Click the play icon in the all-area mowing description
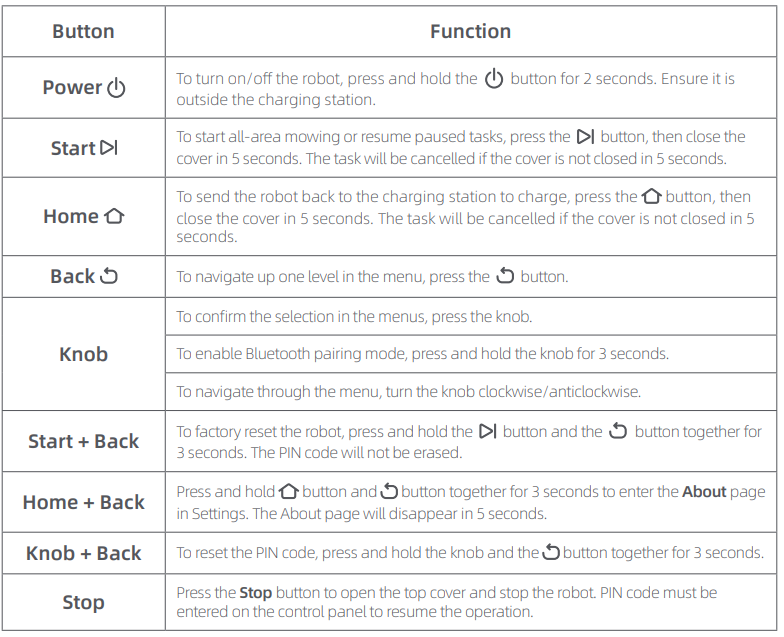This screenshot has height=637, width=784. click(x=586, y=137)
